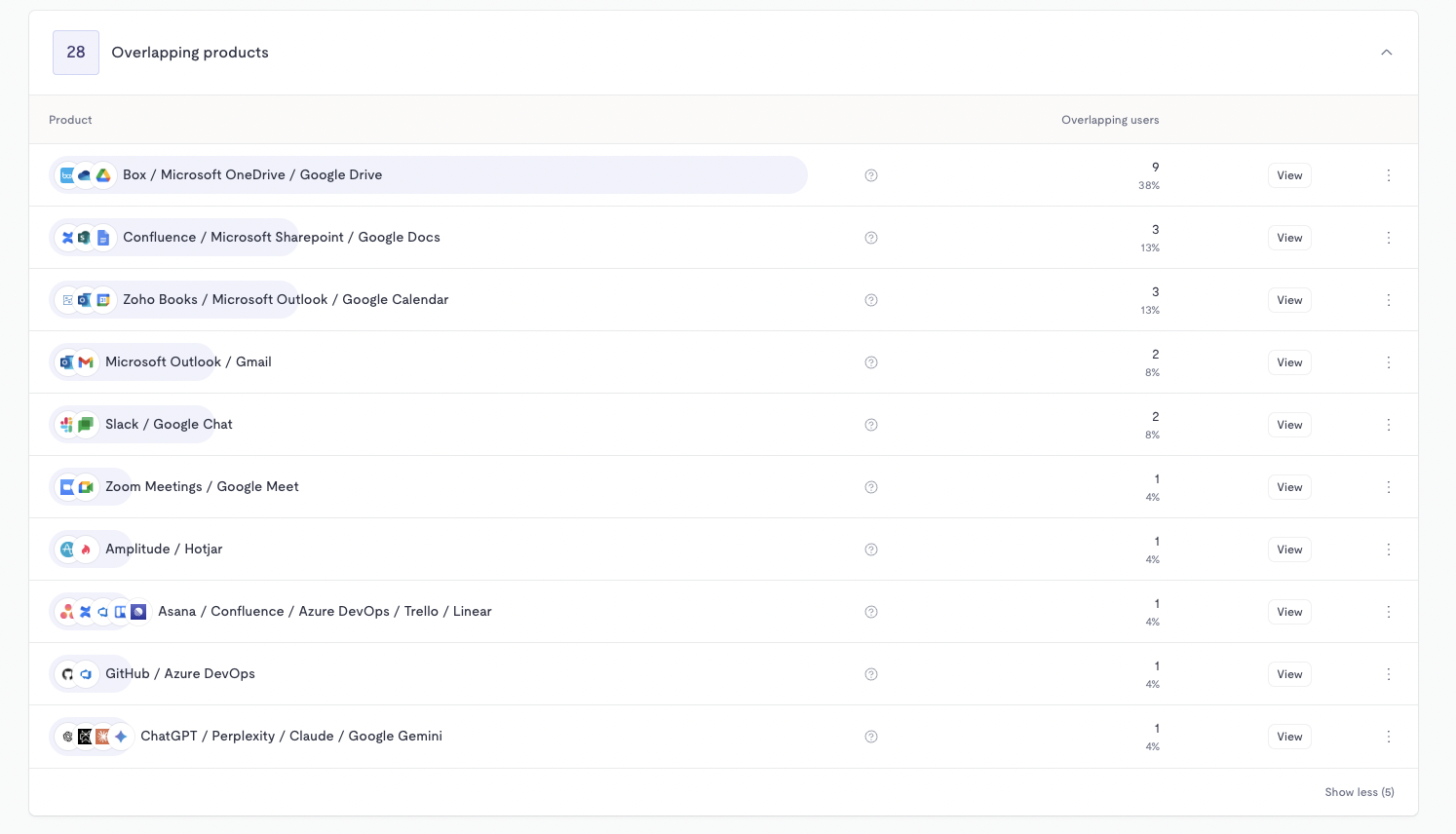View Microsoft Outlook / Gmail overlap
1456x834 pixels.
1289,362
